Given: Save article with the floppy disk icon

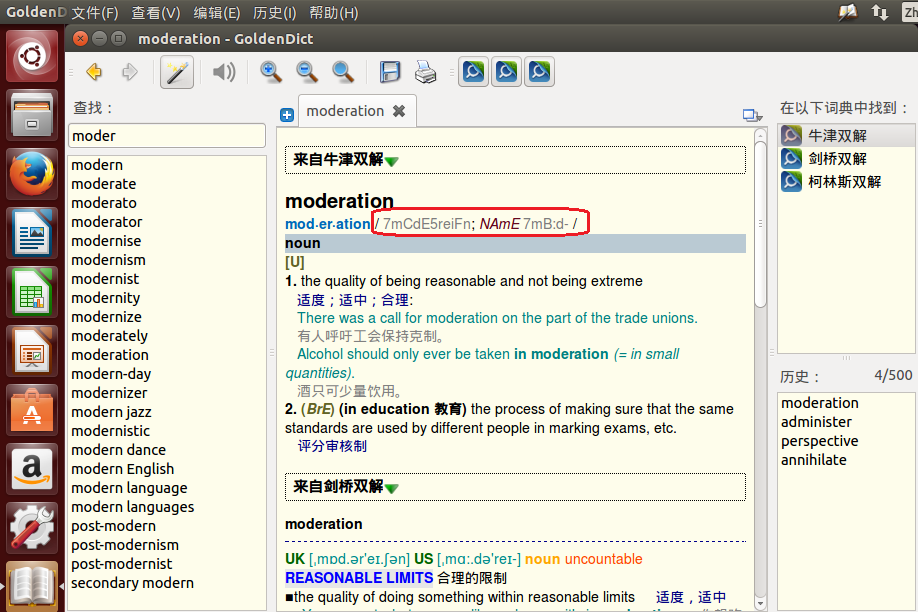Looking at the screenshot, I should click(x=390, y=72).
